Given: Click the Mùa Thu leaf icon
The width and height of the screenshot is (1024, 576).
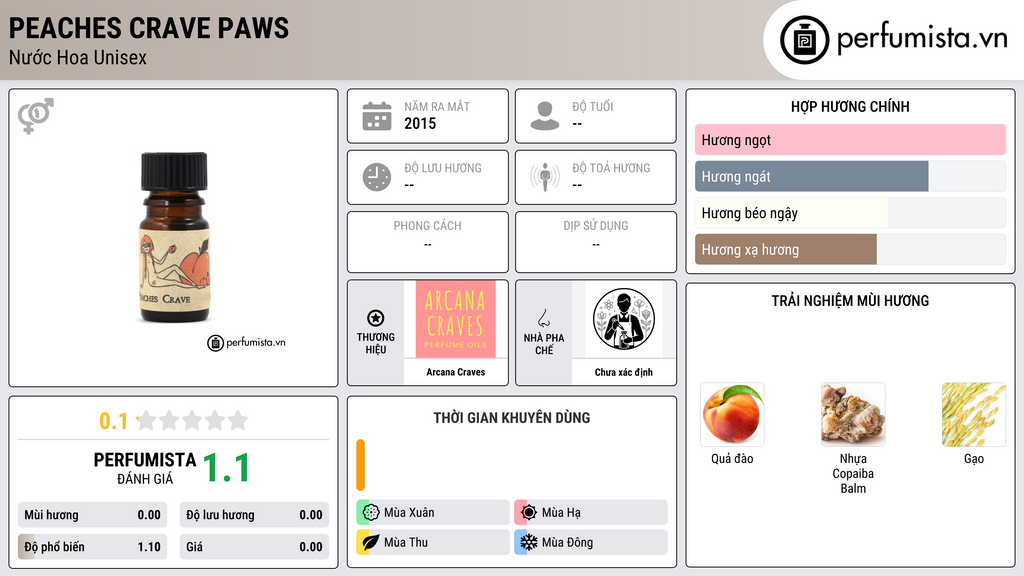Looking at the screenshot, I should tap(370, 542).
